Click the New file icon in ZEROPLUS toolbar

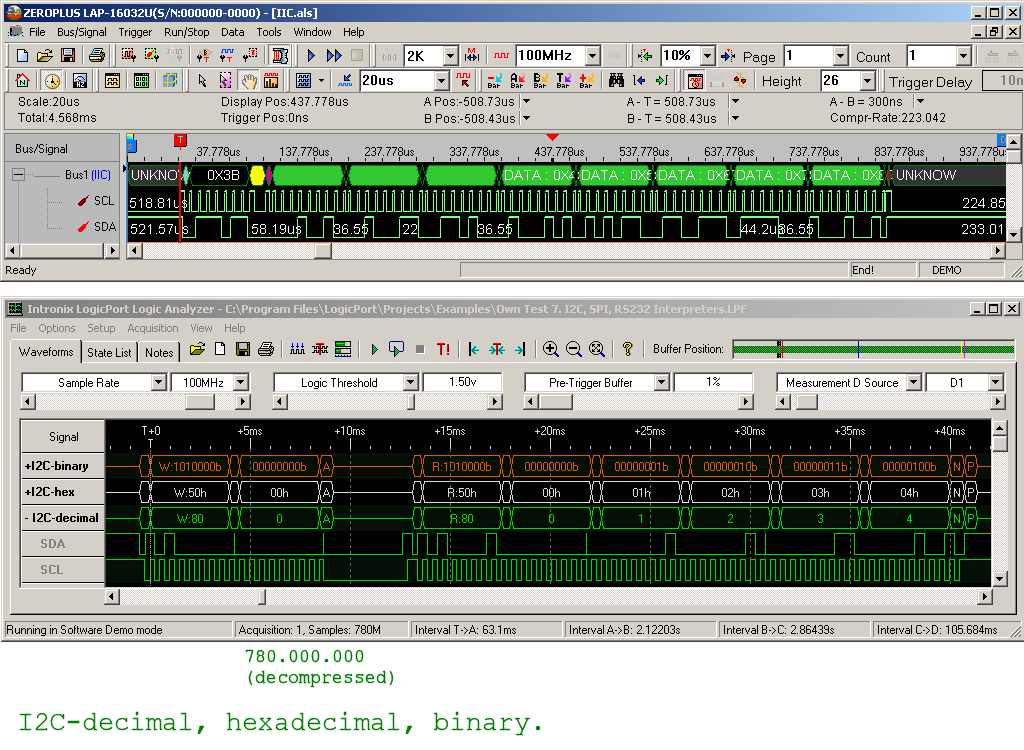pyautogui.click(x=22, y=56)
